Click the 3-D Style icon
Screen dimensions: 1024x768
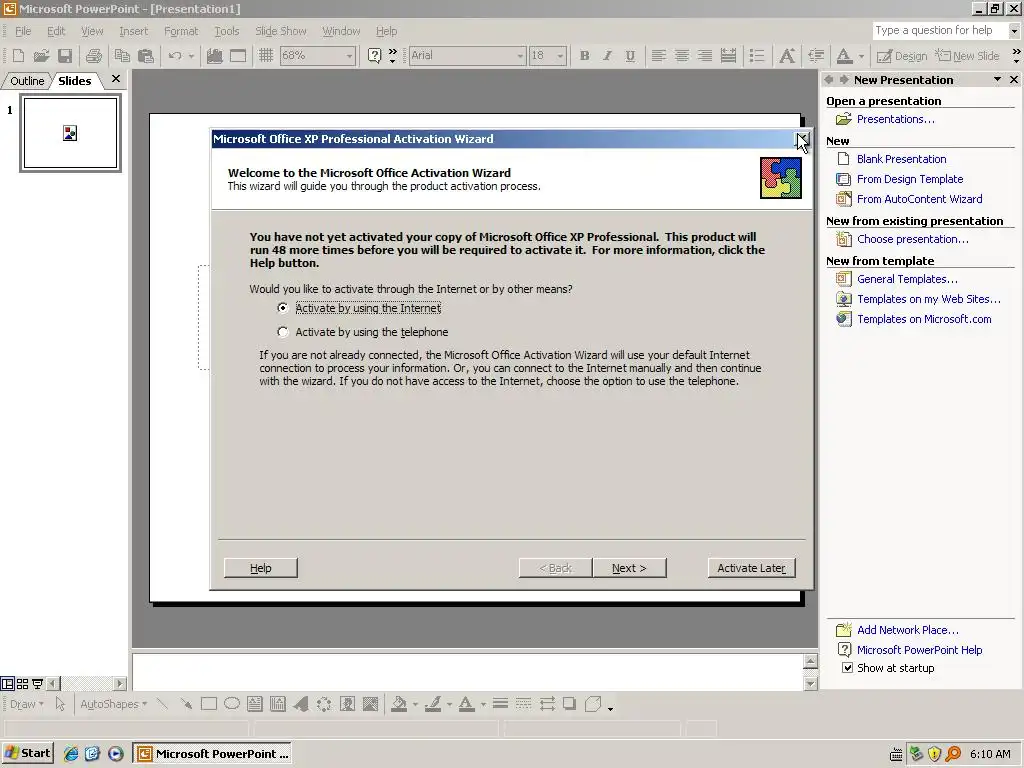click(x=593, y=704)
